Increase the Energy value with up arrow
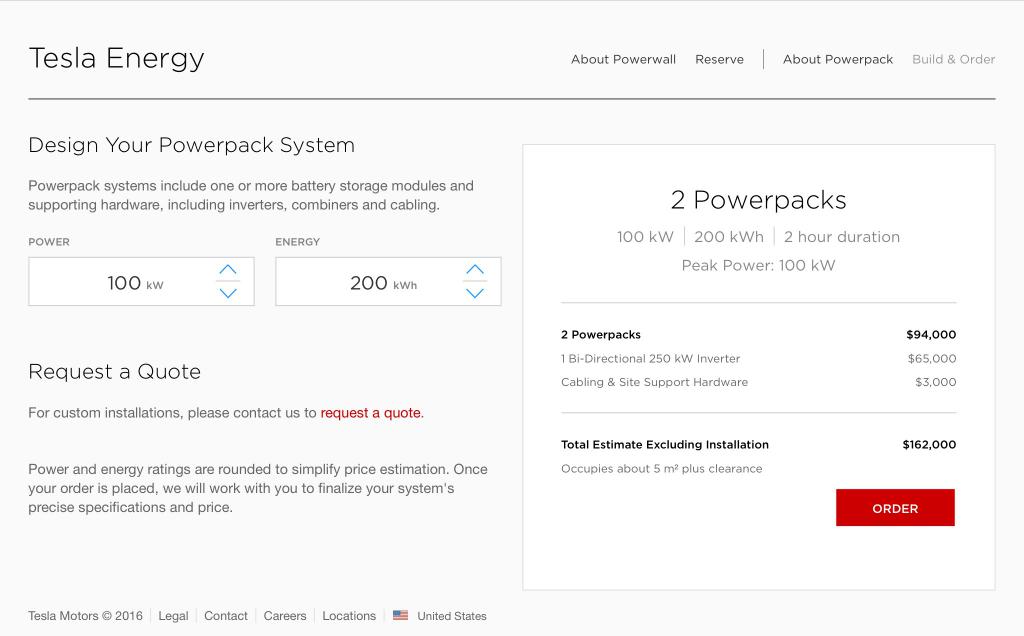Viewport: 1024px width, 636px height. 475,270
